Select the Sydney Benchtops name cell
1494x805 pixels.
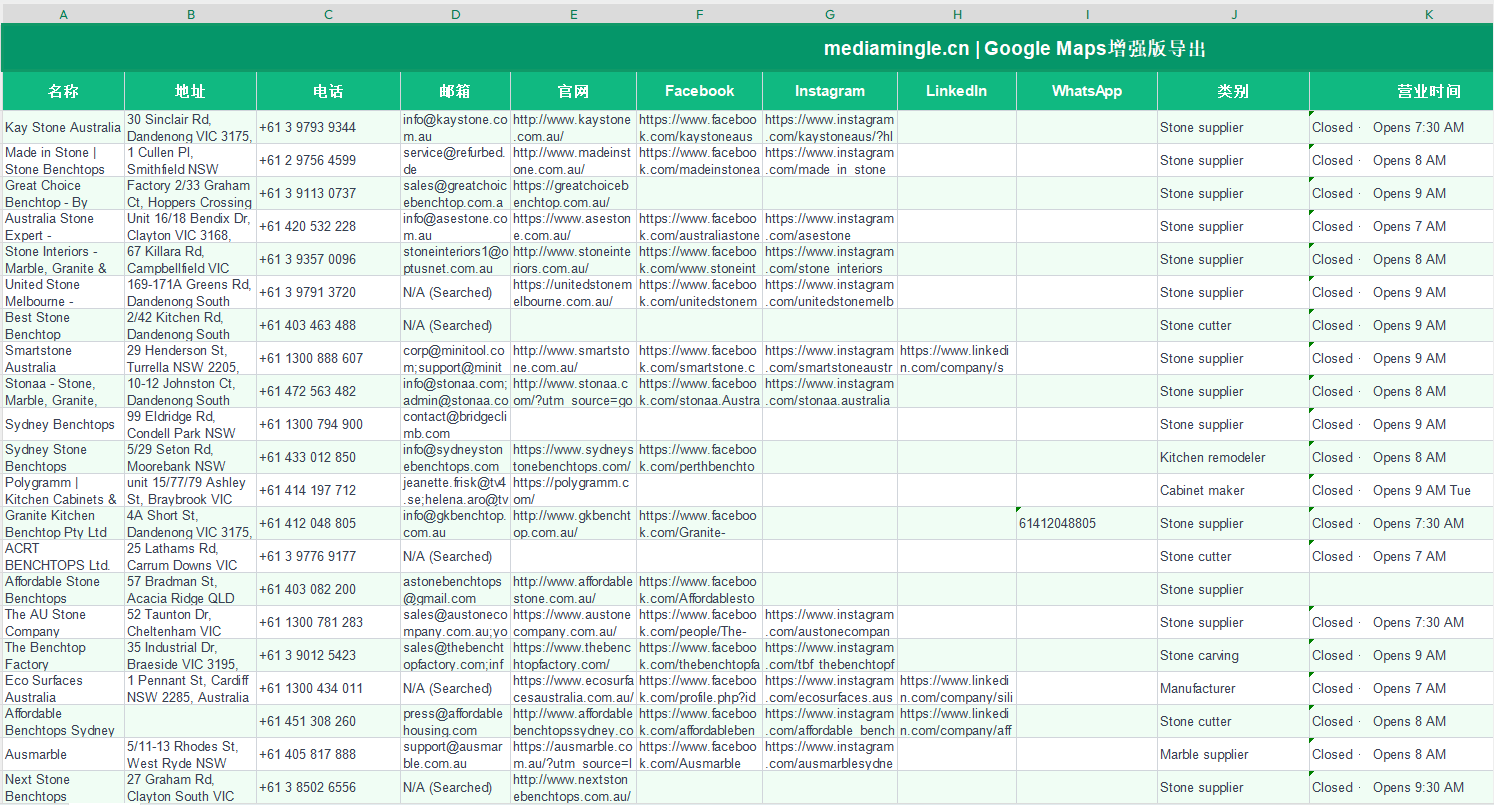pos(63,424)
